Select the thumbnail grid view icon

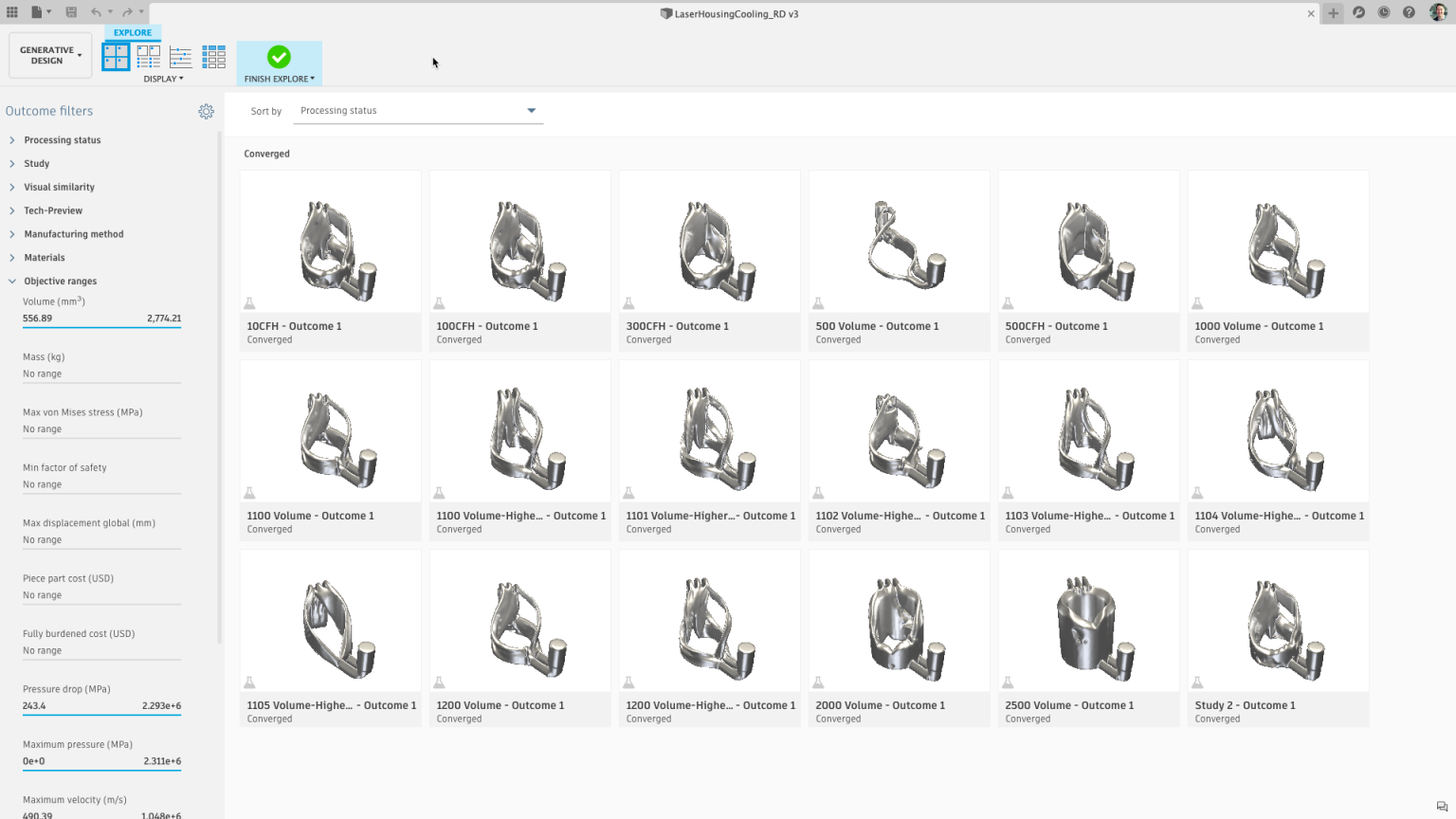click(x=116, y=56)
